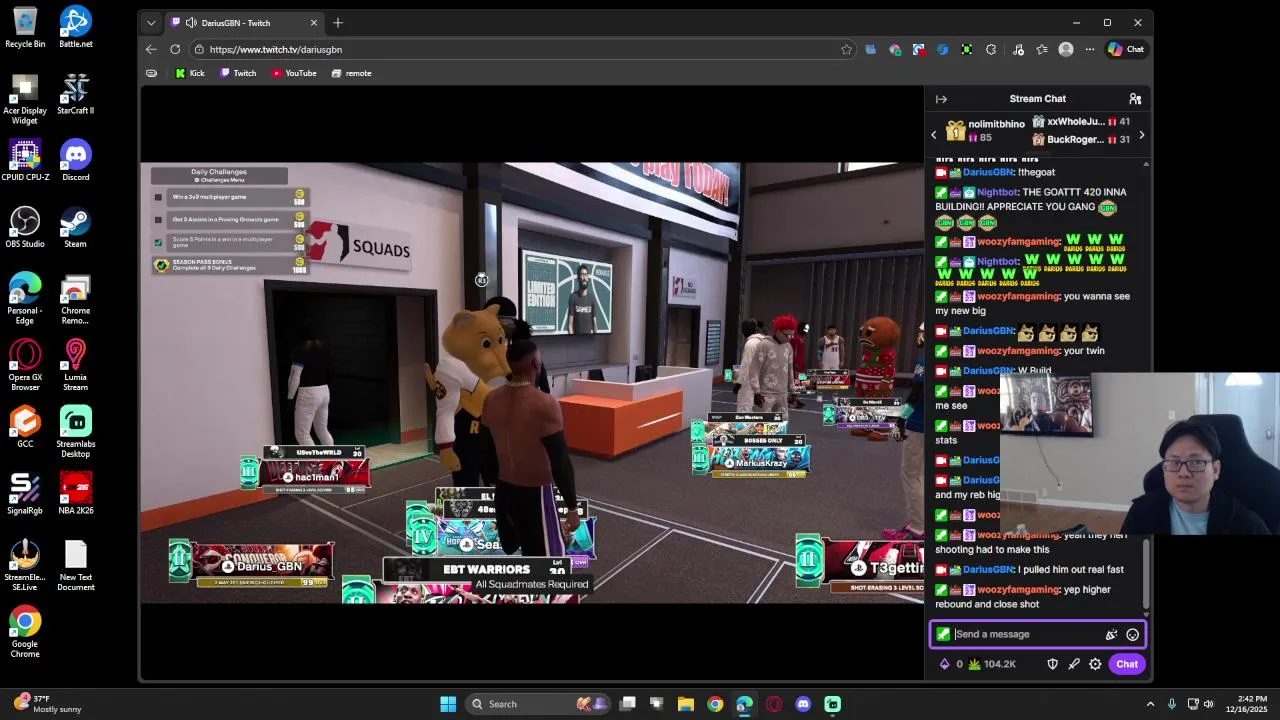Open SignalRgb desktop shortcut
The height and width of the screenshot is (720, 1280).
tap(25, 493)
